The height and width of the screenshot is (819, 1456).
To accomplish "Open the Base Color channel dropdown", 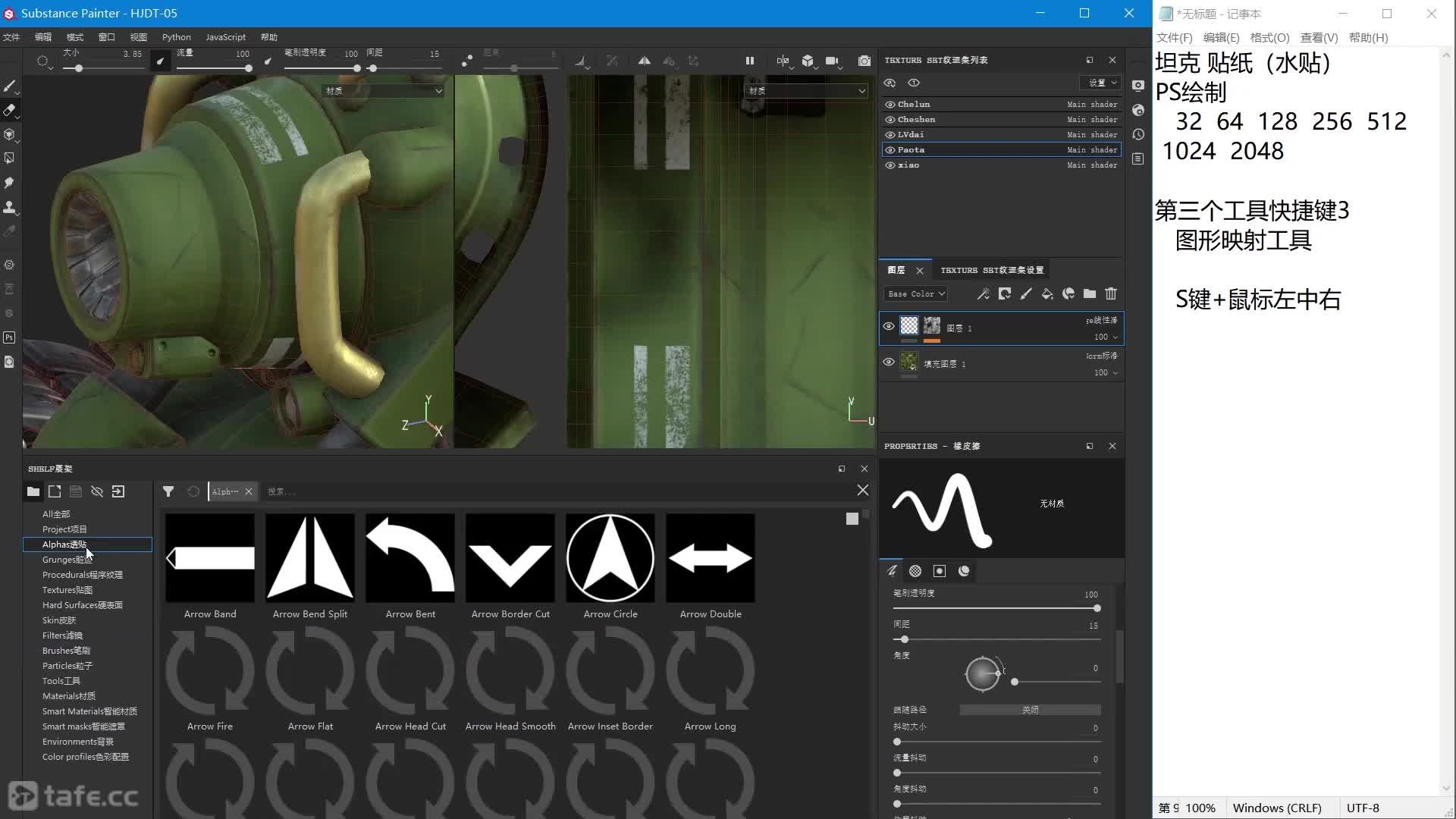I will click(916, 293).
